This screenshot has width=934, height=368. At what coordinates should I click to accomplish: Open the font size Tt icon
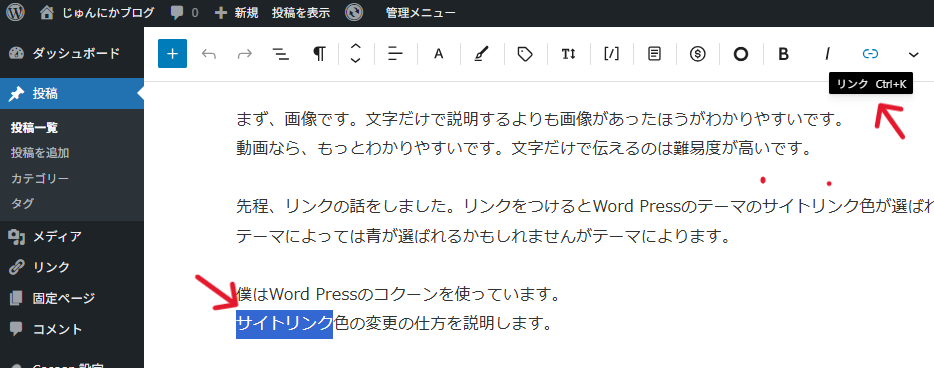coord(568,54)
